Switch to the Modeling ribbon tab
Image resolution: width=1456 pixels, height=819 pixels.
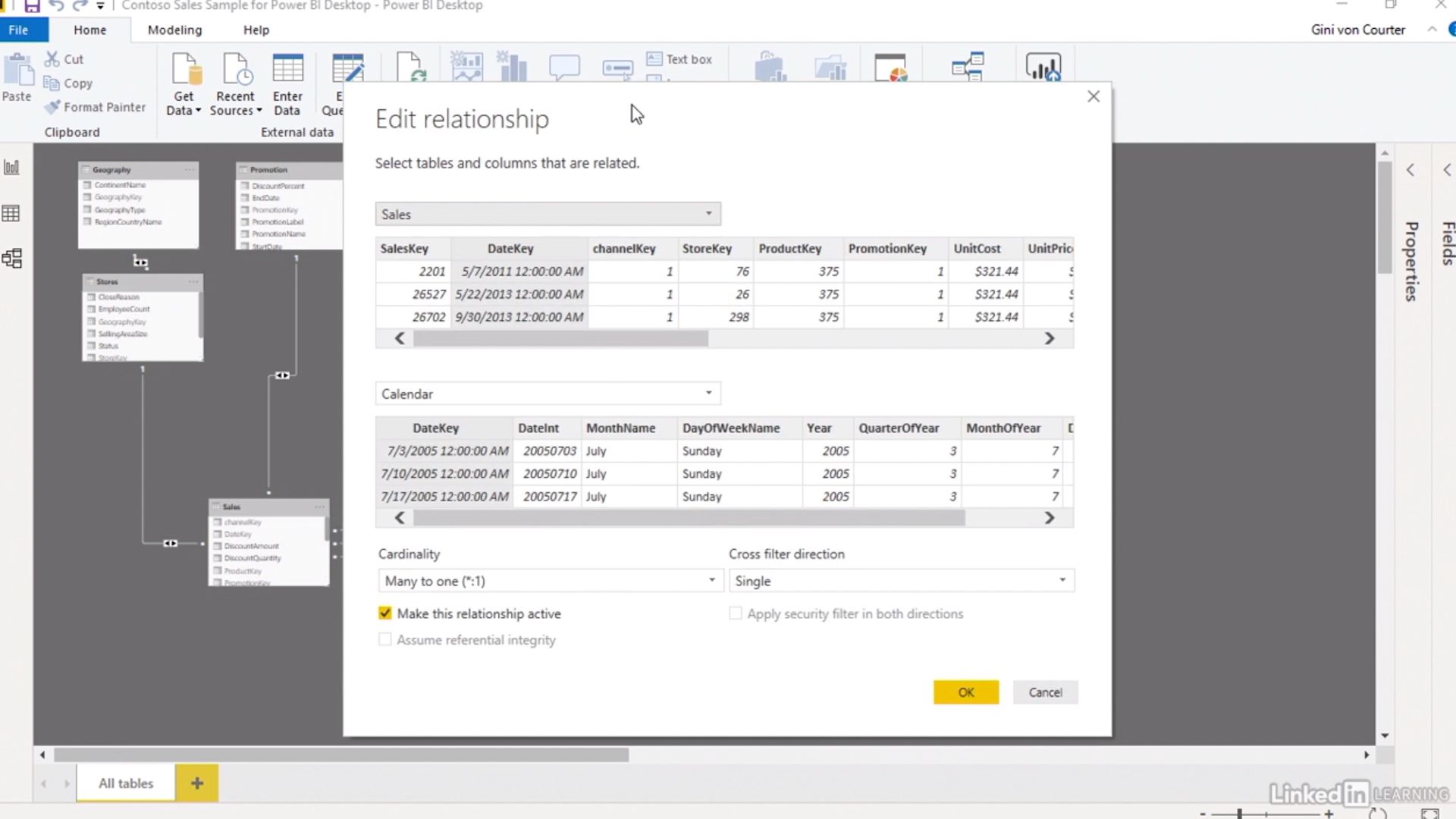tap(174, 30)
